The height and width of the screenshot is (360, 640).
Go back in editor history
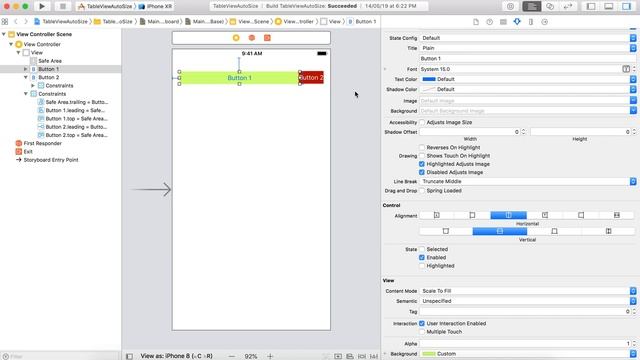coord(16,21)
